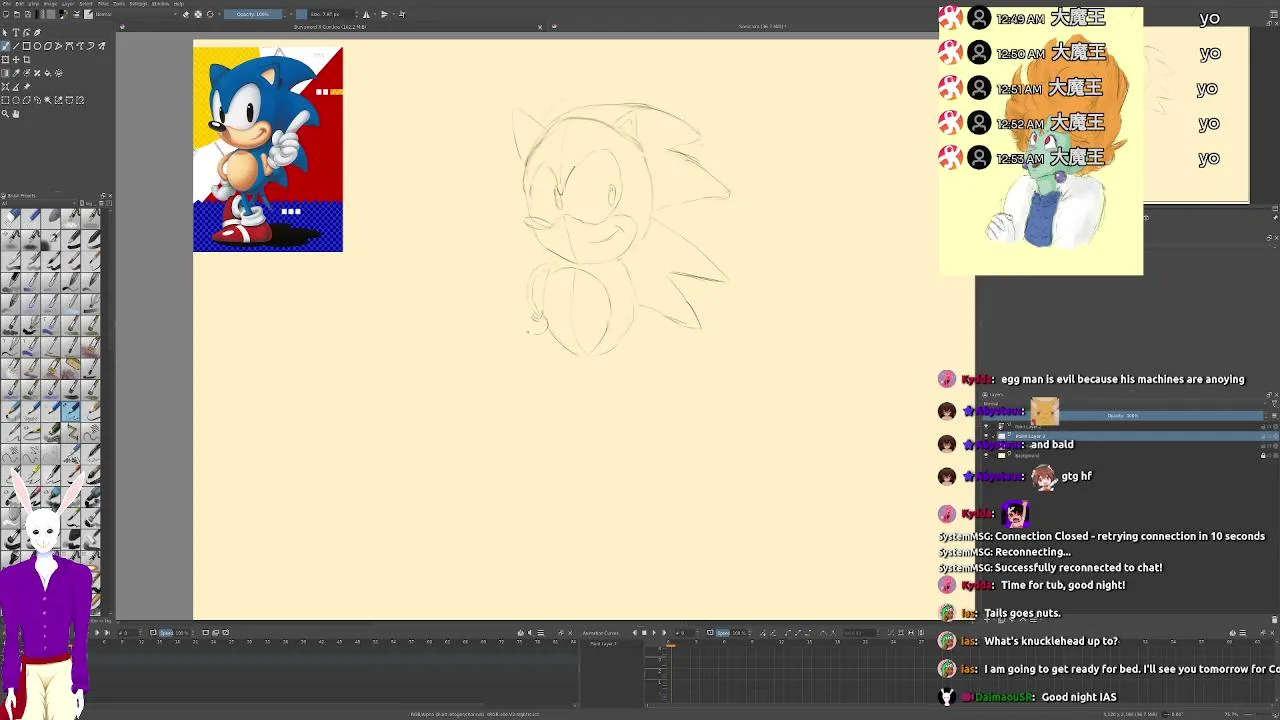This screenshot has width=1280, height=720.
Task: Open the foreground/background color selector
Action: [63, 14]
